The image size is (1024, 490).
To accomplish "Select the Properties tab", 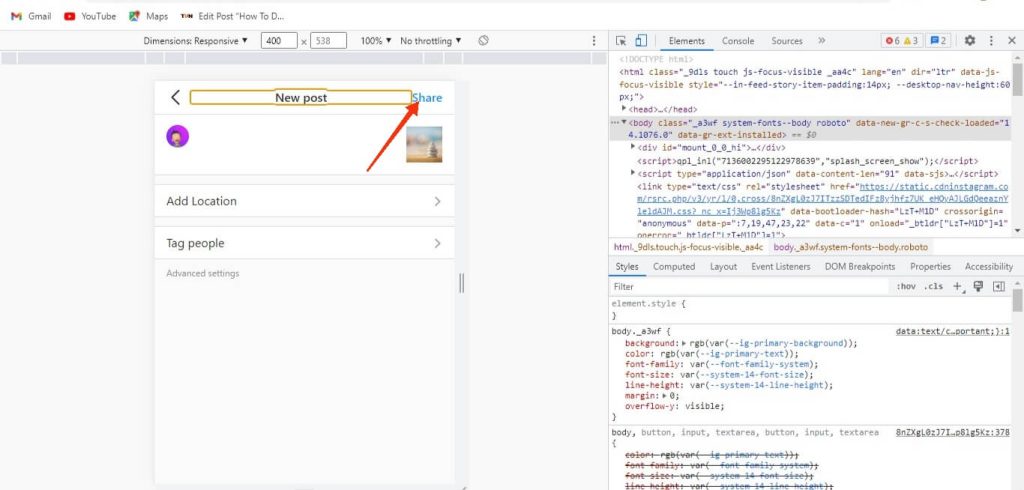I will 931,267.
